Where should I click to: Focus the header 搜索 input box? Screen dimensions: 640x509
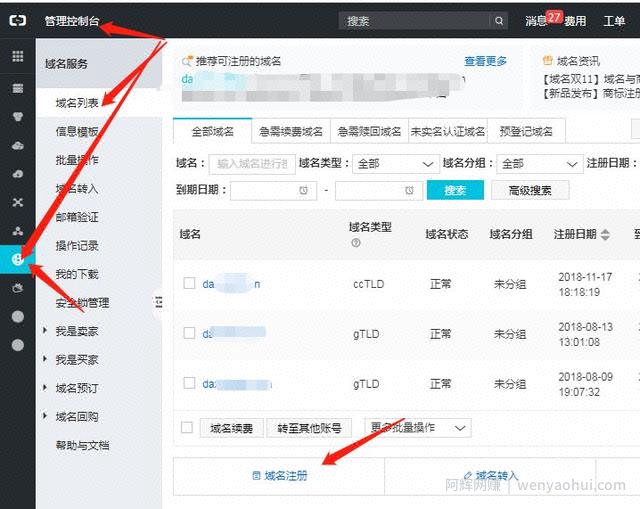pos(414,21)
